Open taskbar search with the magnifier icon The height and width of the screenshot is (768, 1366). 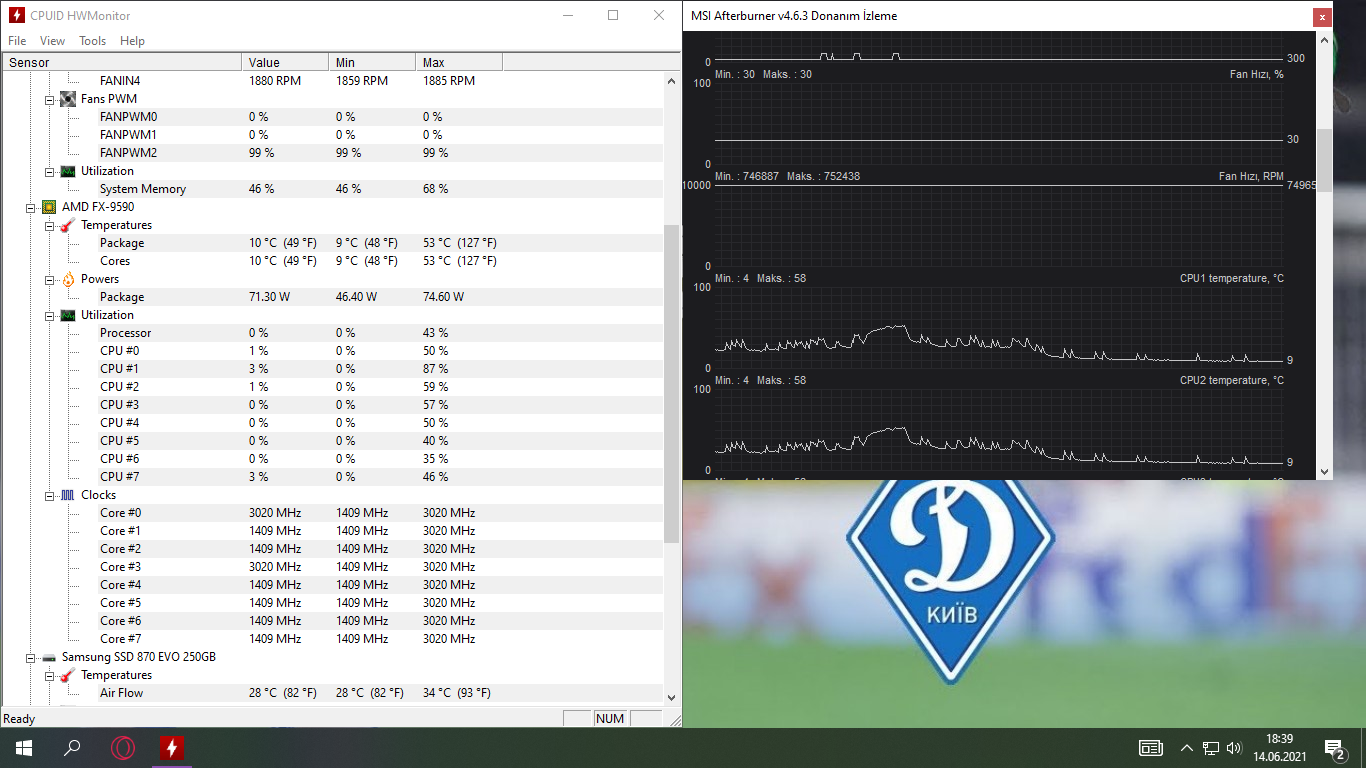coord(72,748)
